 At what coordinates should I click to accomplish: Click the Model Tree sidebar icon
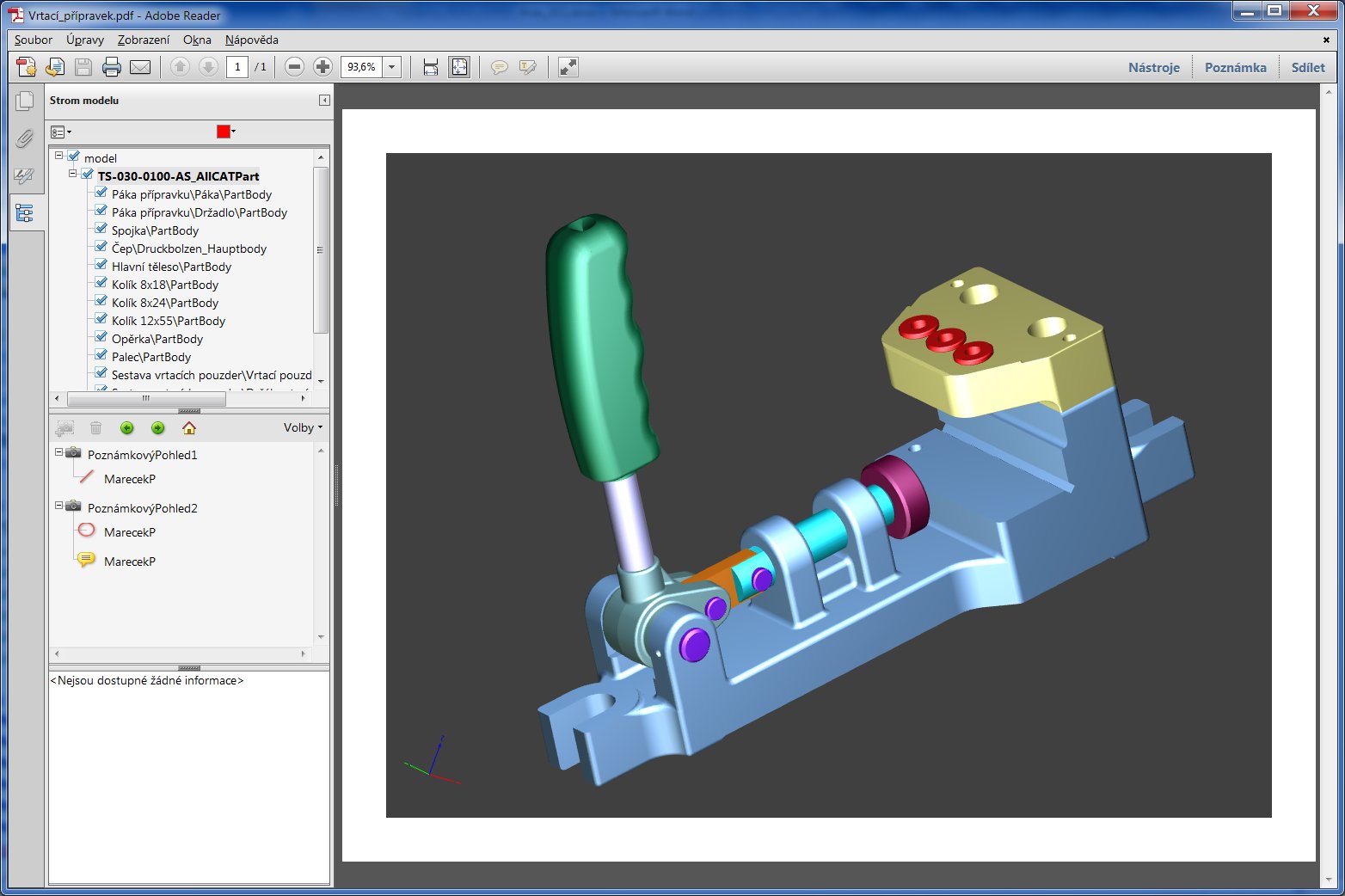click(25, 212)
